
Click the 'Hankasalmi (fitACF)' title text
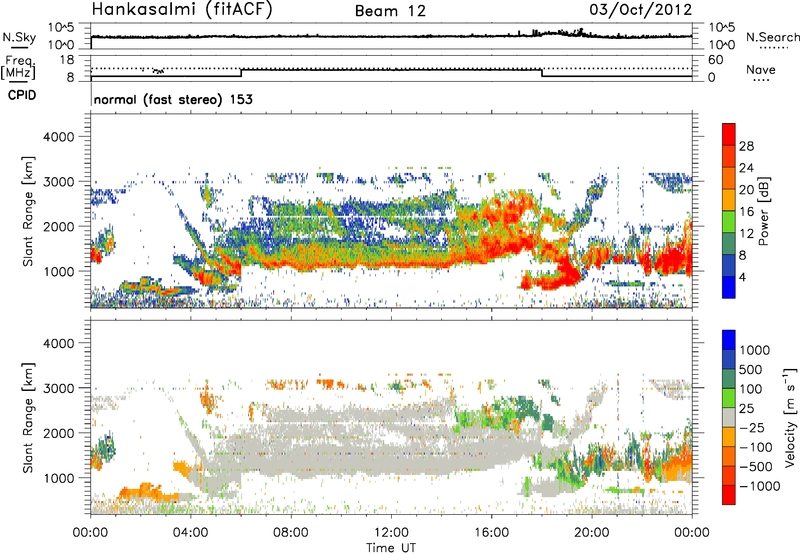click(x=182, y=10)
